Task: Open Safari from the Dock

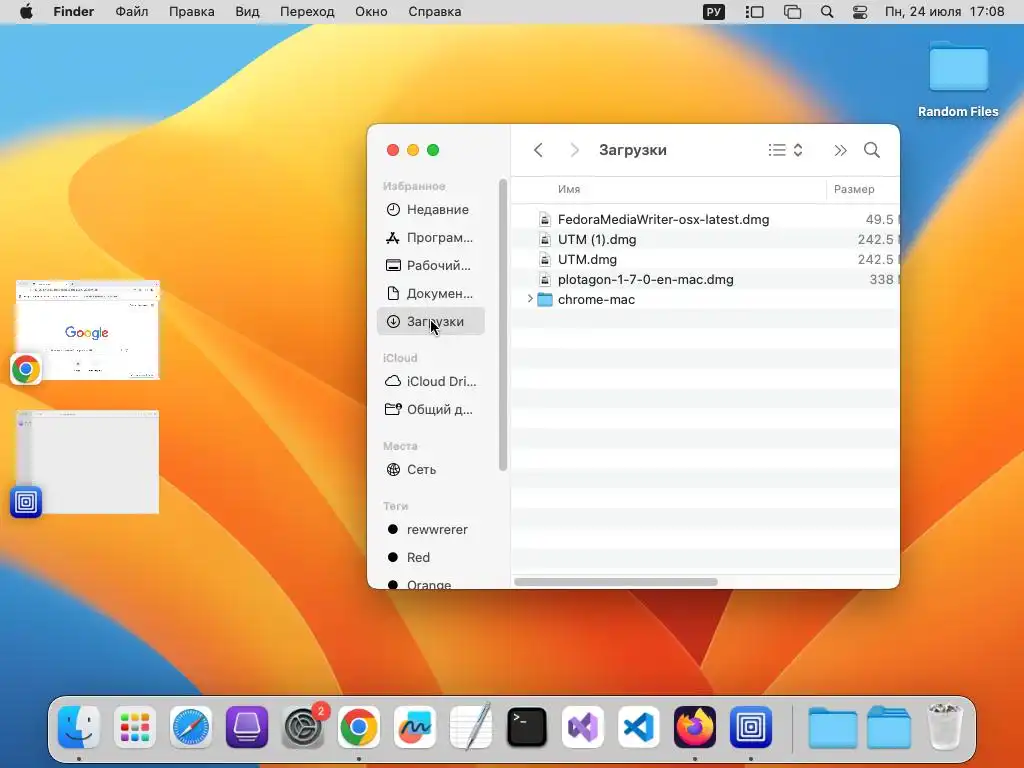Action: [x=191, y=727]
